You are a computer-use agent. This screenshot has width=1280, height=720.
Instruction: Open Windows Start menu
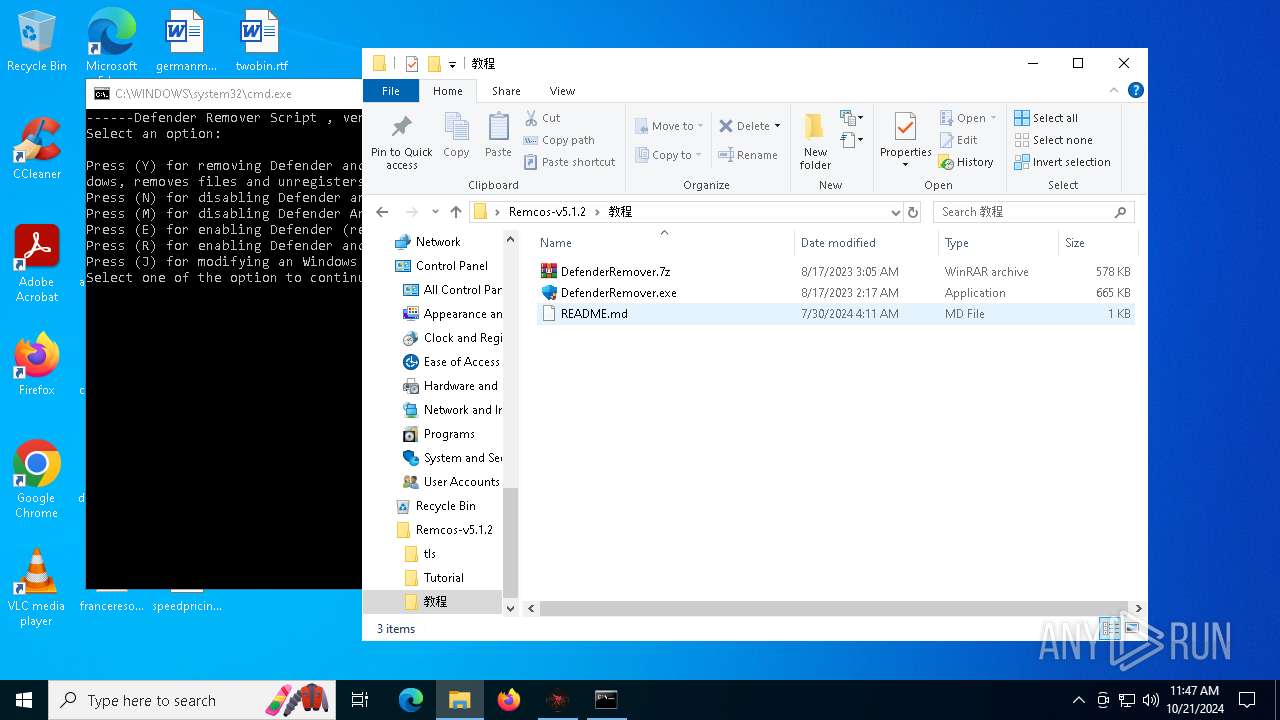tap(24, 700)
